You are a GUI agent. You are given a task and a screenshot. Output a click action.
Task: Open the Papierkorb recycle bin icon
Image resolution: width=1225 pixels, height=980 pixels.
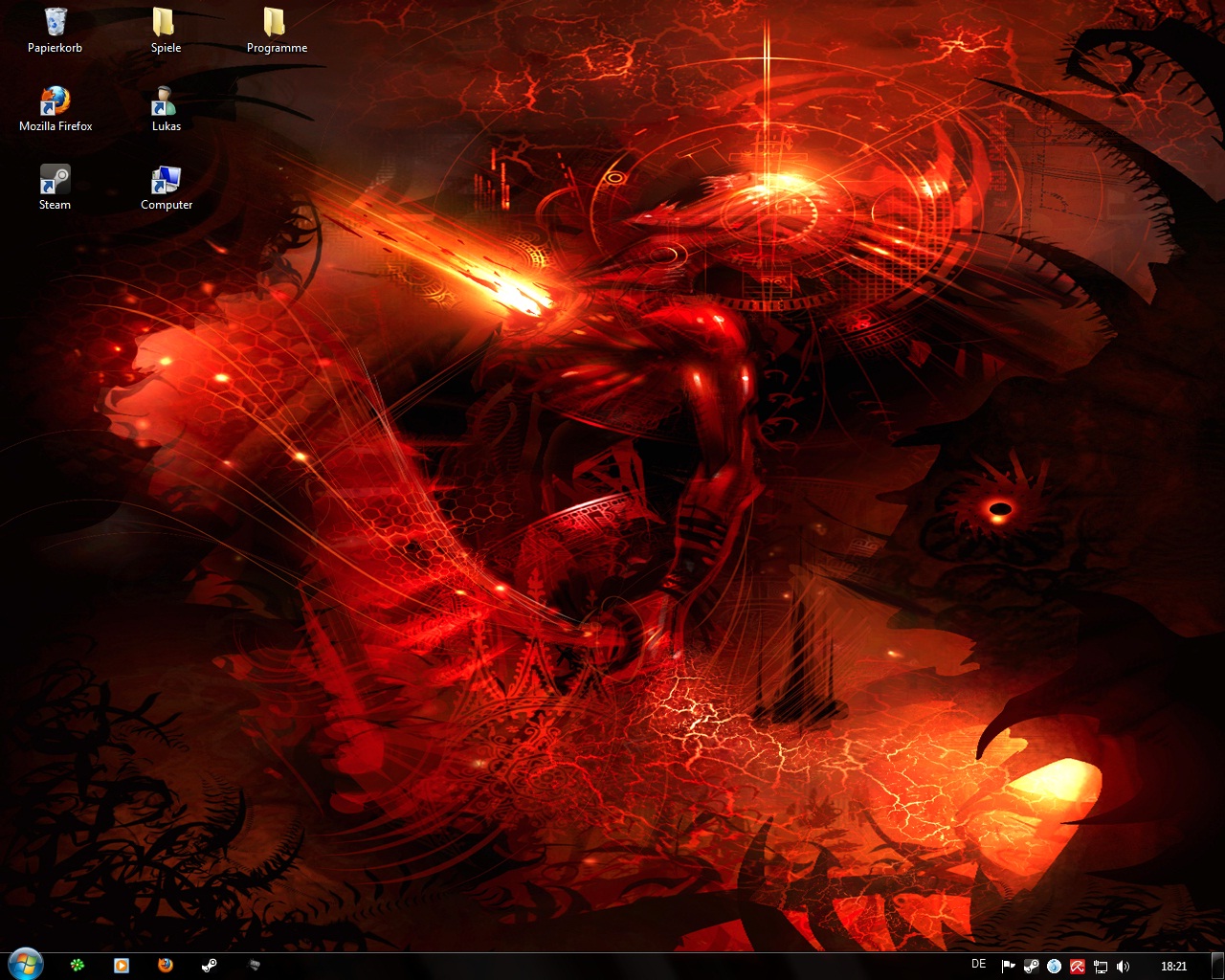[x=56, y=30]
